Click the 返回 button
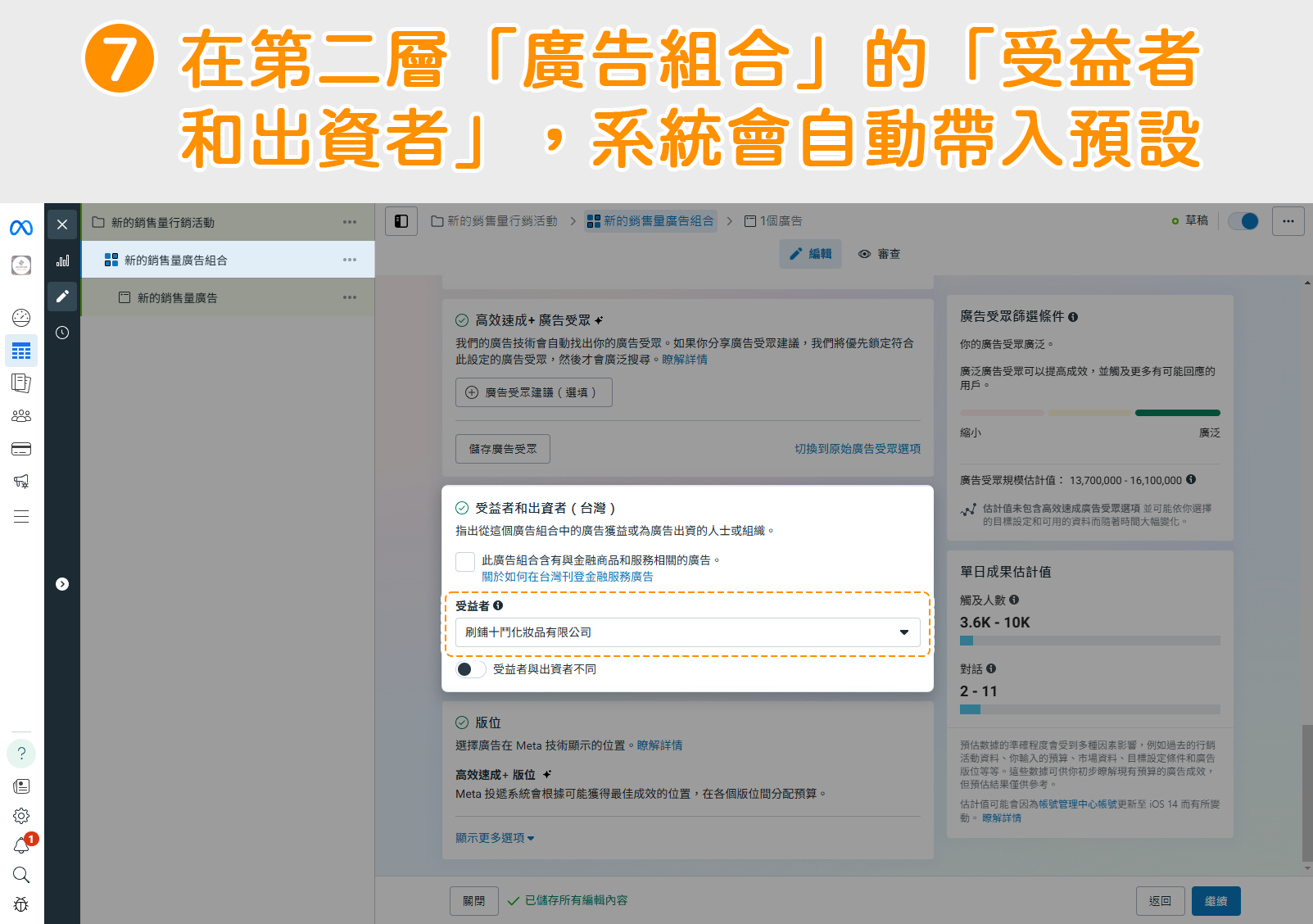 tap(1161, 901)
